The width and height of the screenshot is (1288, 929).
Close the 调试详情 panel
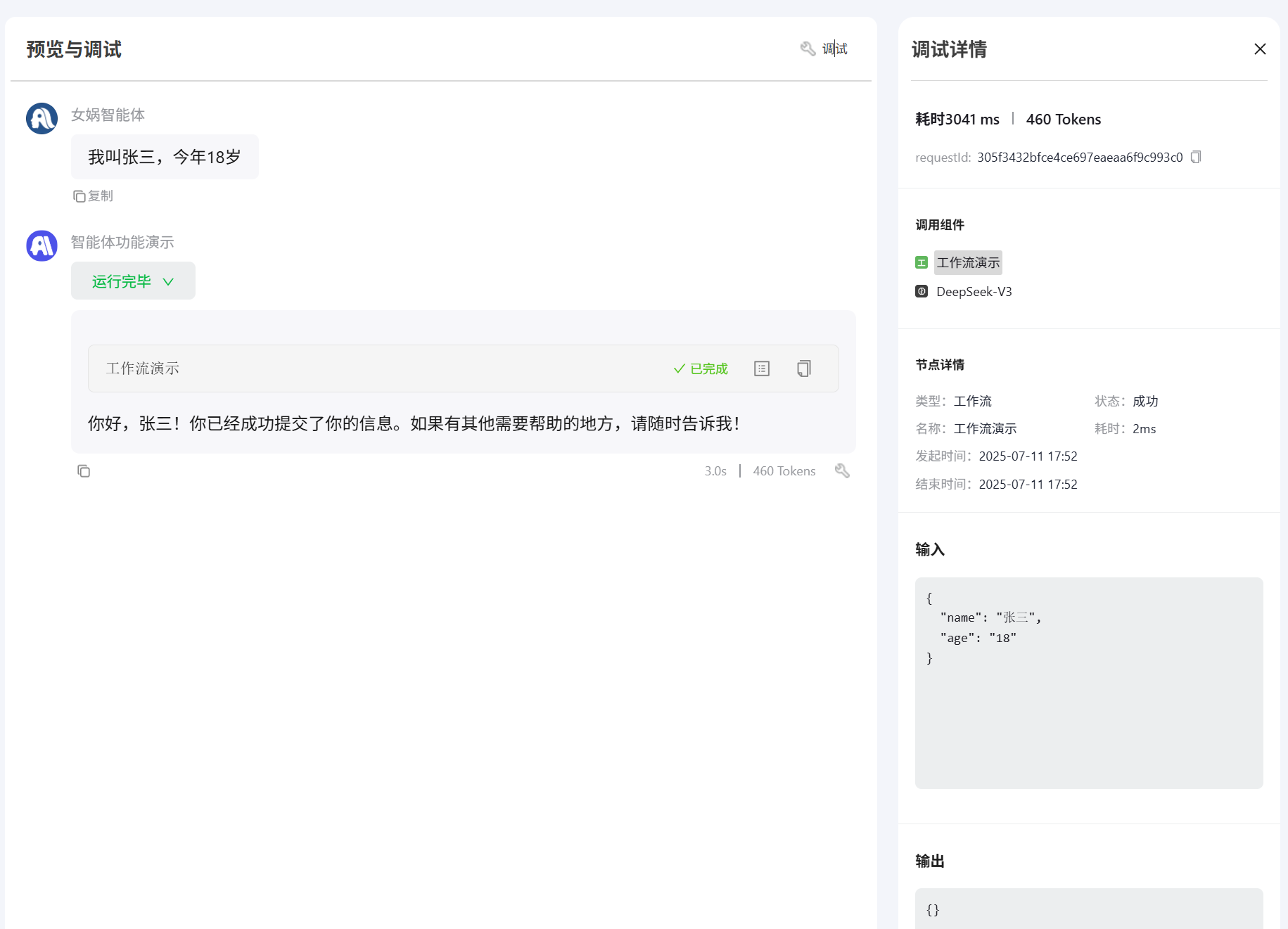click(1260, 49)
